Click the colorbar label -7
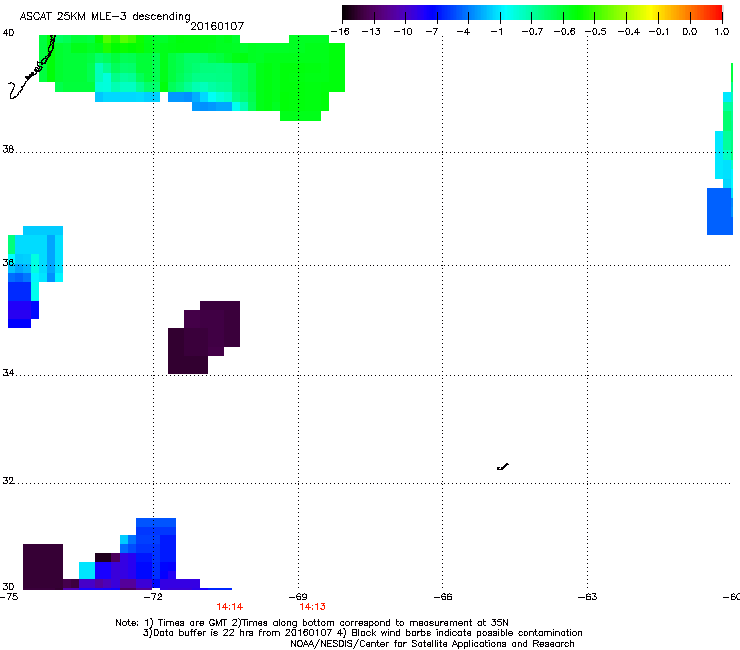740x650 pixels. 432,32
